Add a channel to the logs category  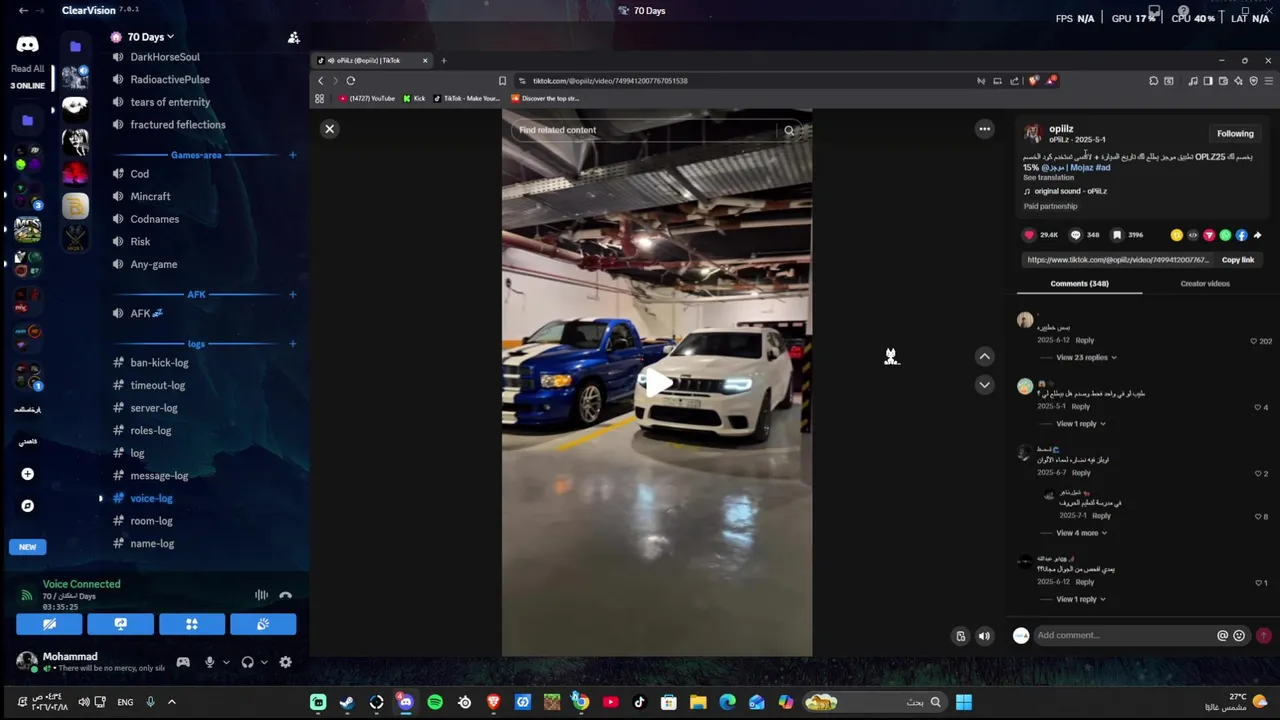pyautogui.click(x=292, y=344)
